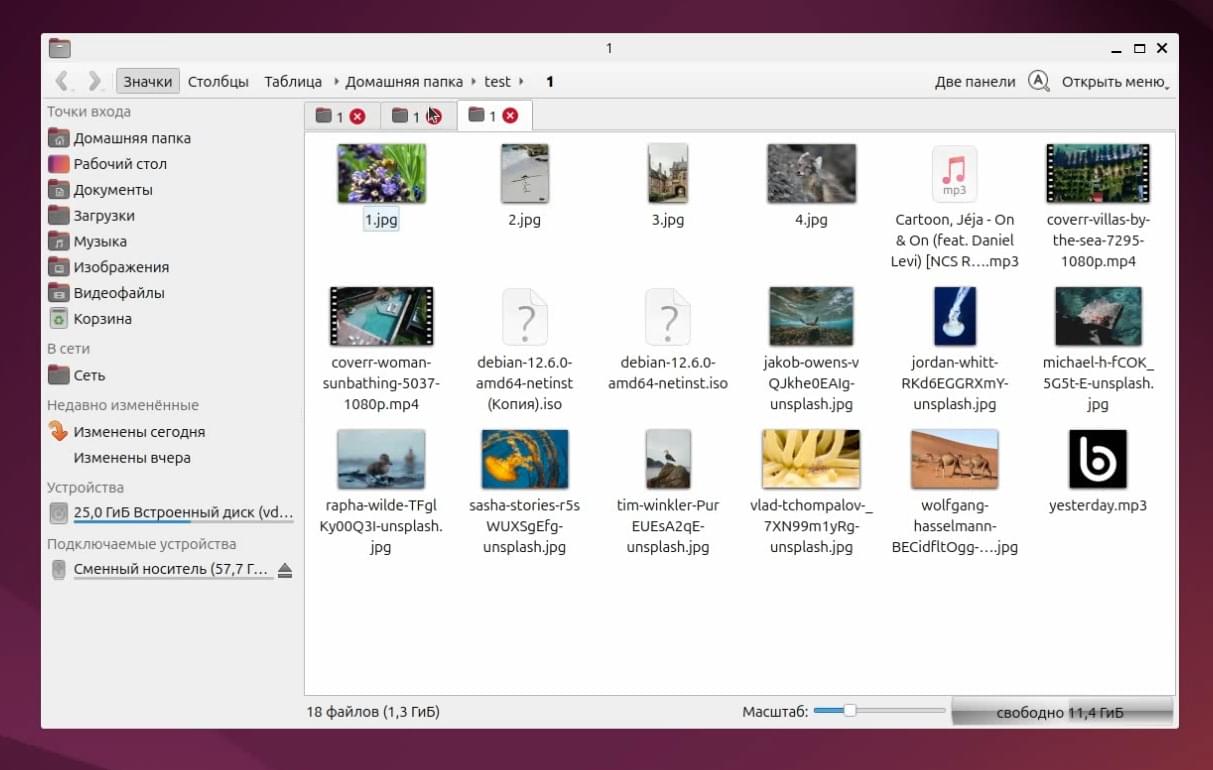1213x770 pixels.
Task: Collapse the Точки входа section header
Action: (x=89, y=112)
